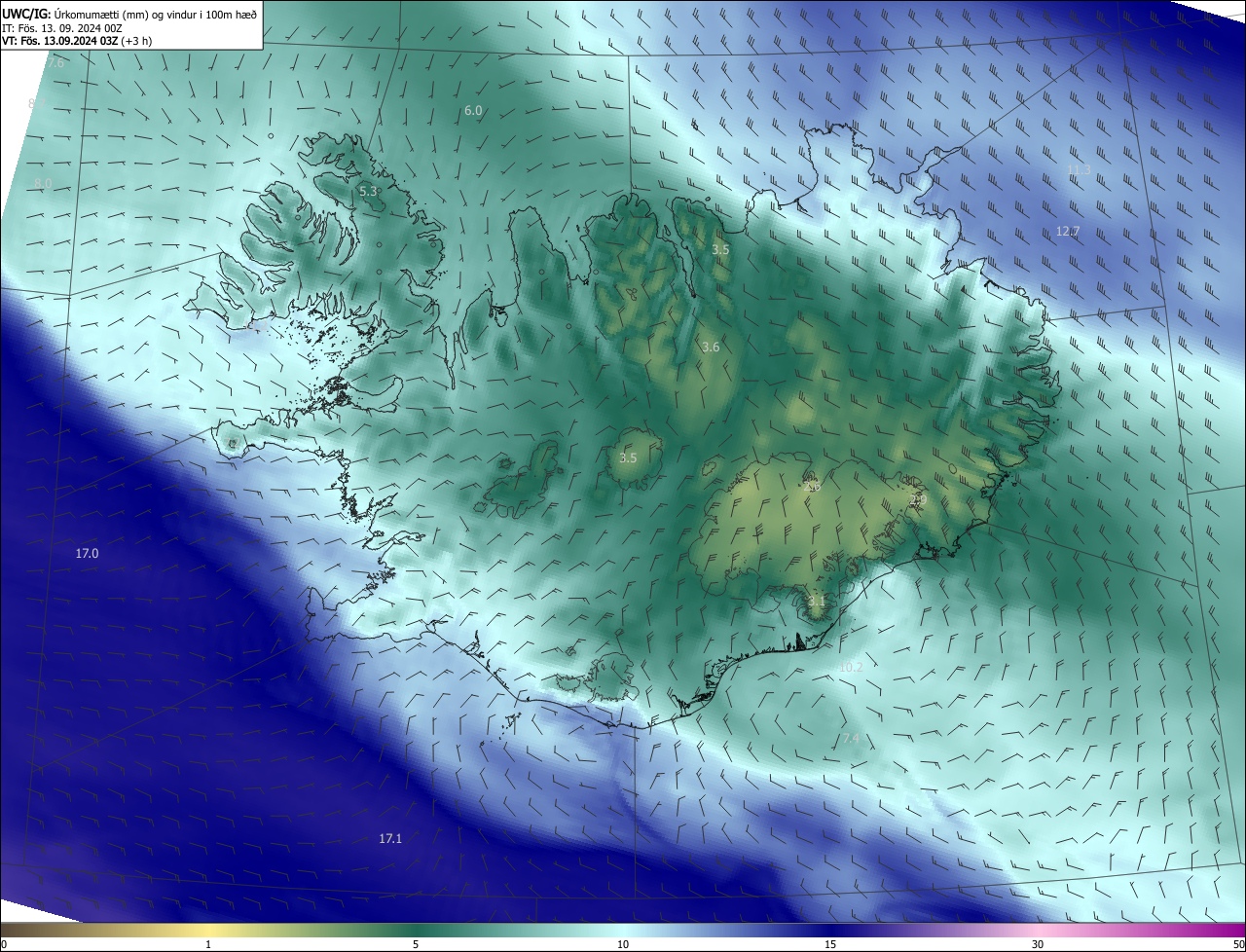Click the 0 tick label on the color scale
The height and width of the screenshot is (952, 1246).
point(4,944)
